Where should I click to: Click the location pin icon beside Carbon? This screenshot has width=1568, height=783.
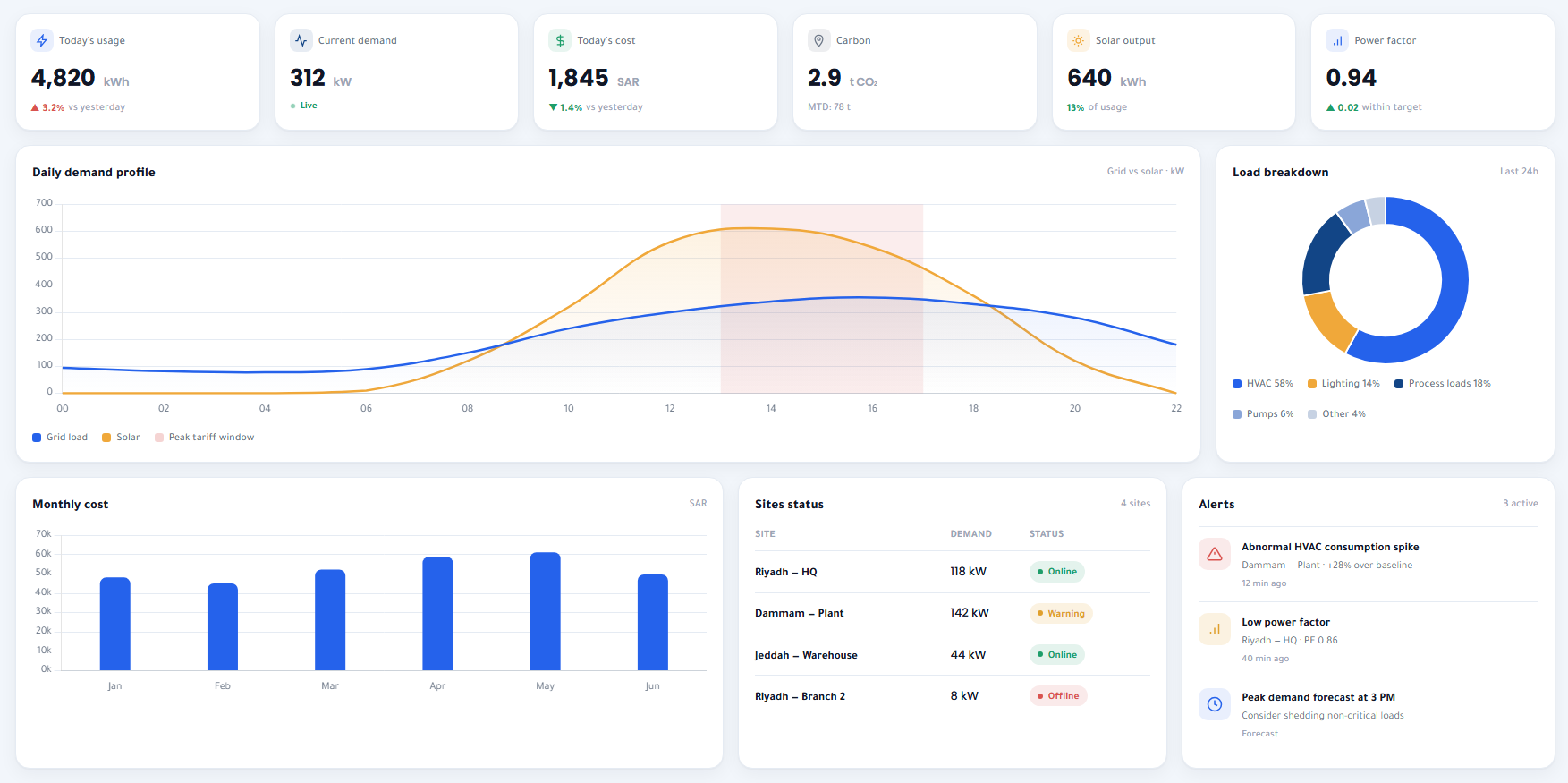point(819,40)
